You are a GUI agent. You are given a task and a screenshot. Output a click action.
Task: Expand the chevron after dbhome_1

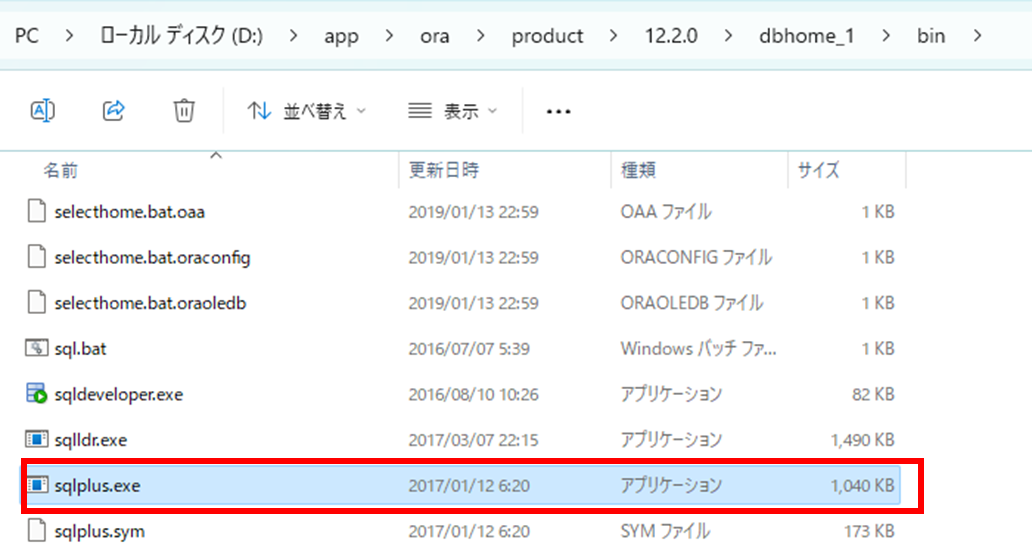tap(886, 36)
